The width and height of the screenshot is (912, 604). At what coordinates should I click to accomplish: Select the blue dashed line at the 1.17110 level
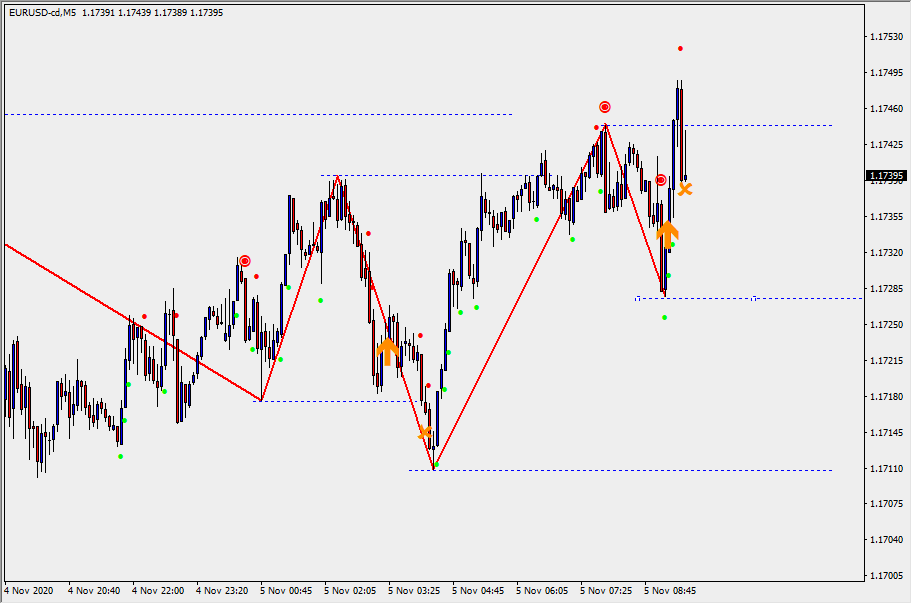pos(620,470)
